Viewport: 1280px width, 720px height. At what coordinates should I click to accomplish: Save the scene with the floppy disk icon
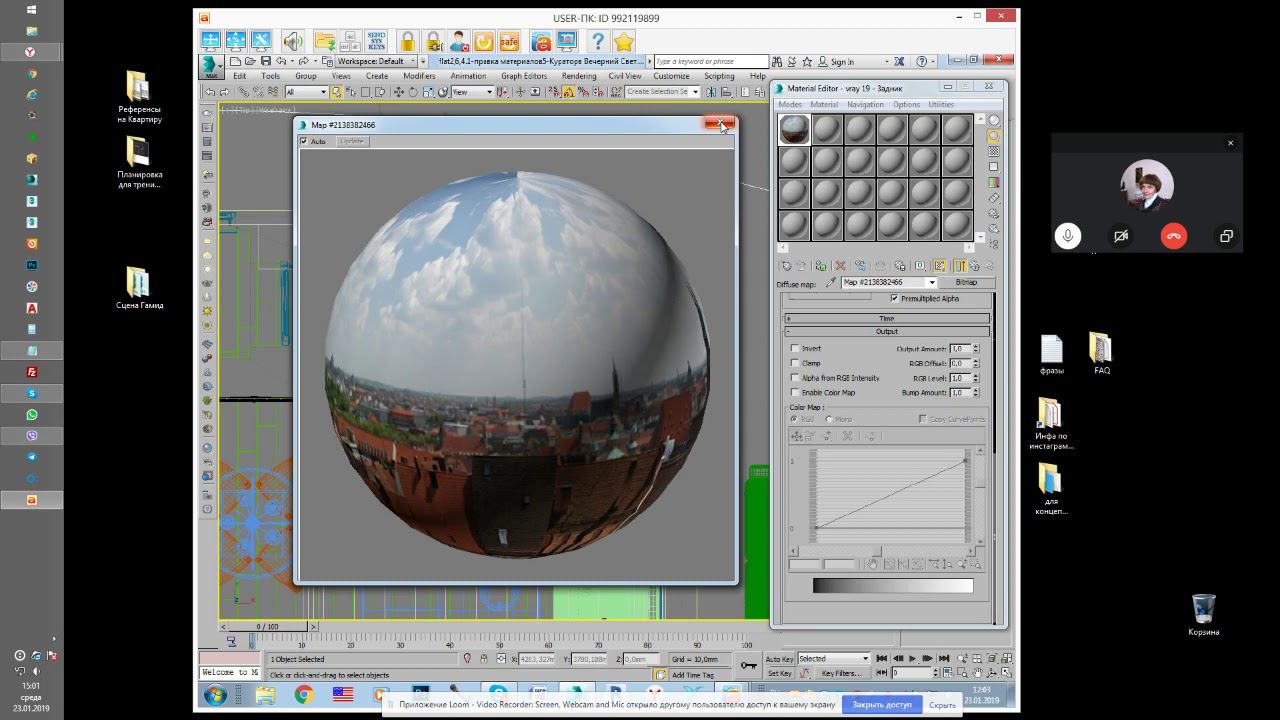tap(265, 61)
